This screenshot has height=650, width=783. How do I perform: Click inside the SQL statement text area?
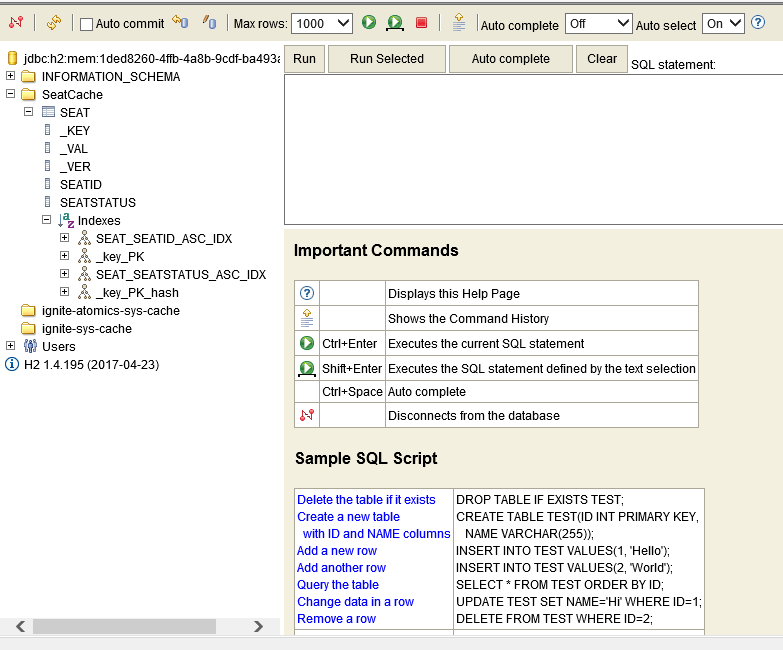530,150
